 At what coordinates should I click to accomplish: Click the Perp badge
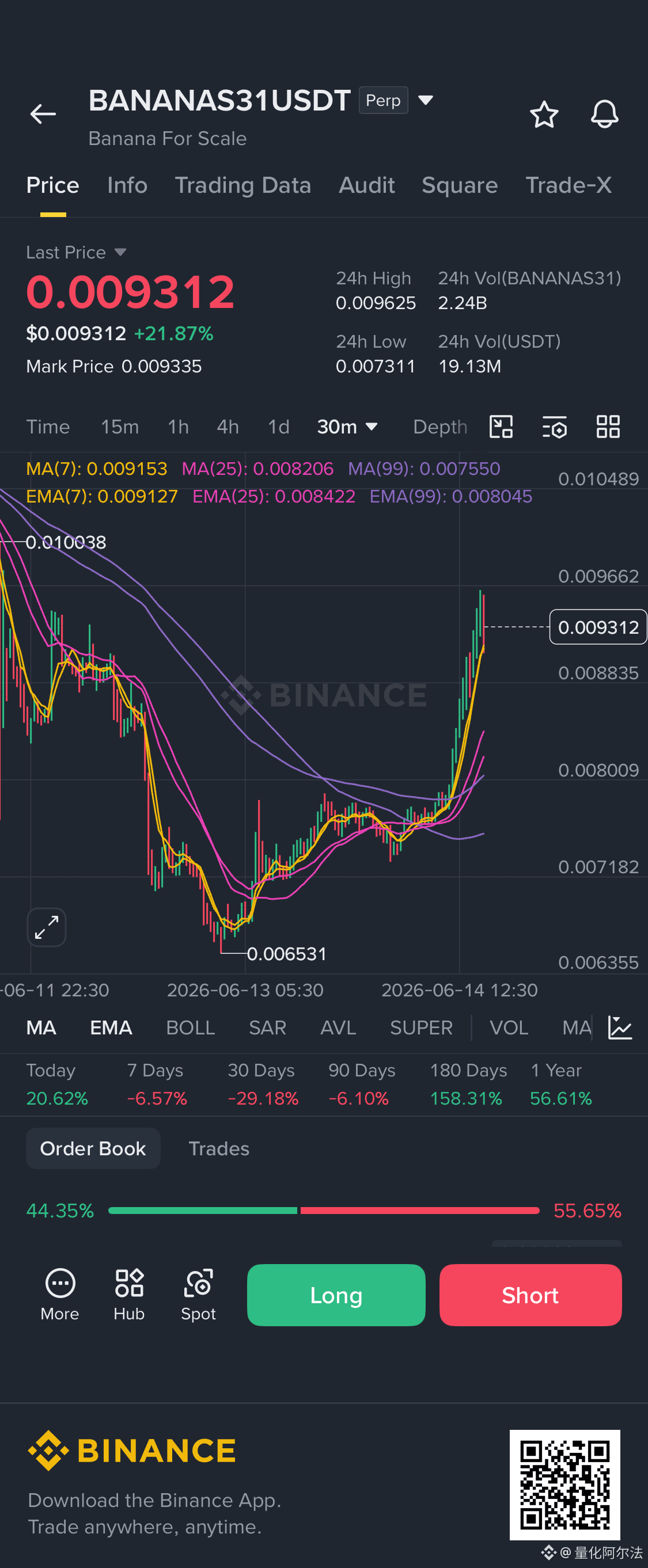[383, 100]
